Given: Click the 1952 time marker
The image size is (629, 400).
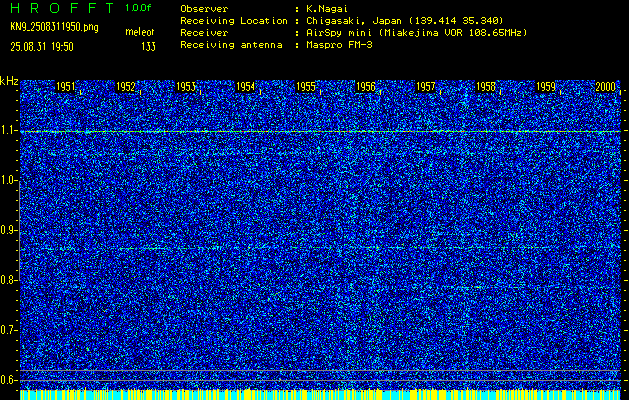Looking at the screenshot, I should [126, 87].
